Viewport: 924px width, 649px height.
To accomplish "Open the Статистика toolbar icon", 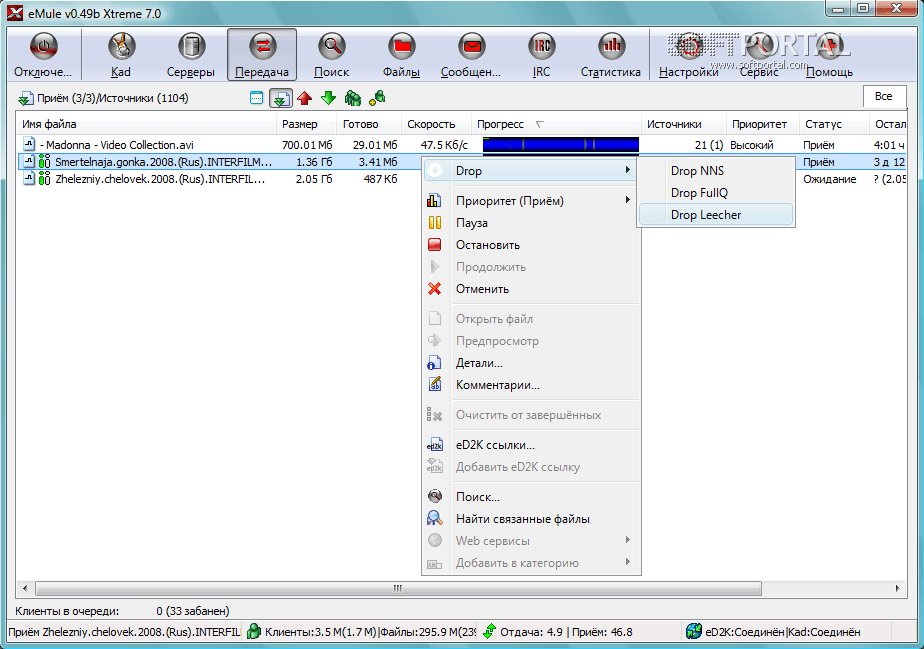I will pos(611,47).
